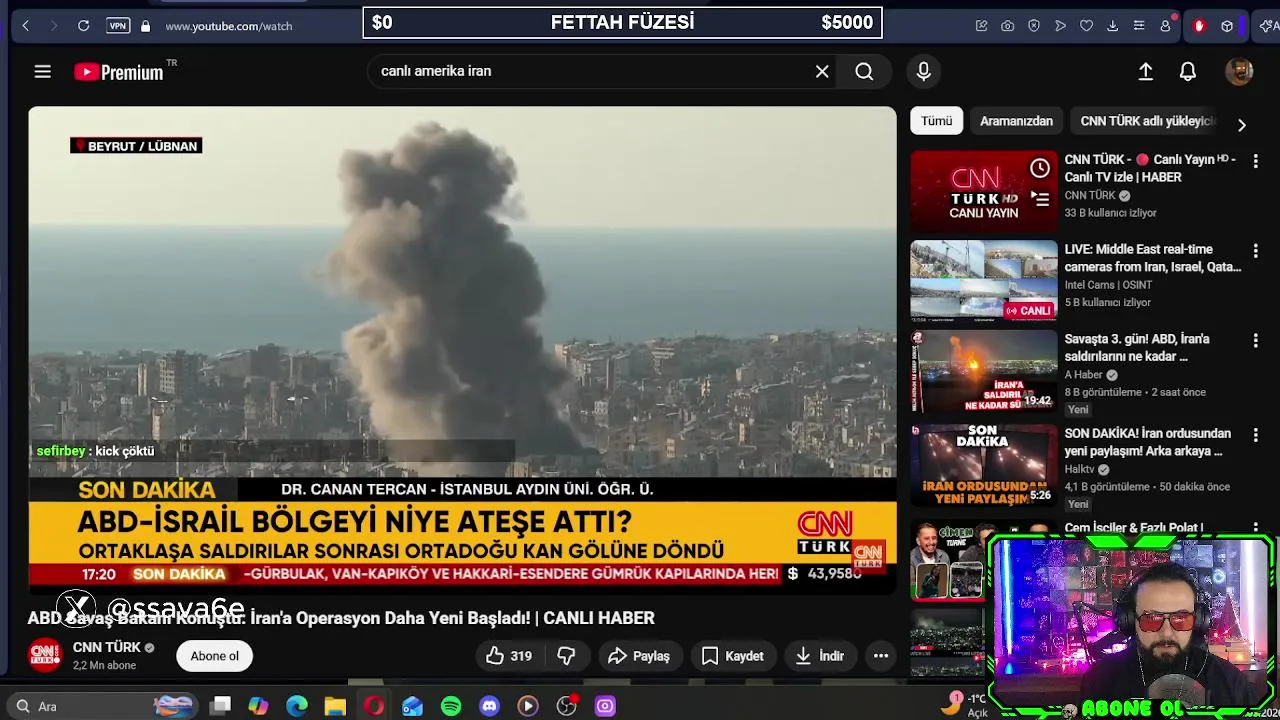The width and height of the screenshot is (1280, 720).
Task: Open File Explorer from the taskbar
Action: (335, 706)
